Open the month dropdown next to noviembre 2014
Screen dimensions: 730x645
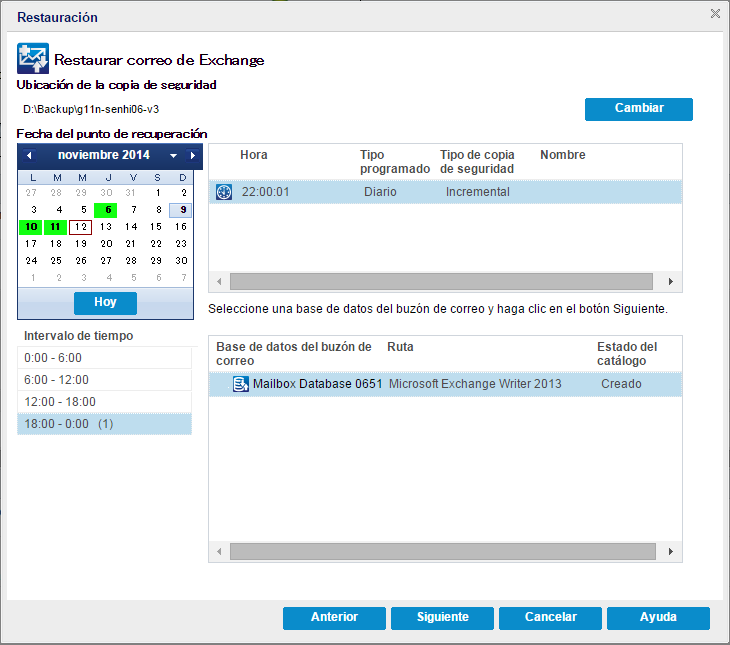pos(173,156)
